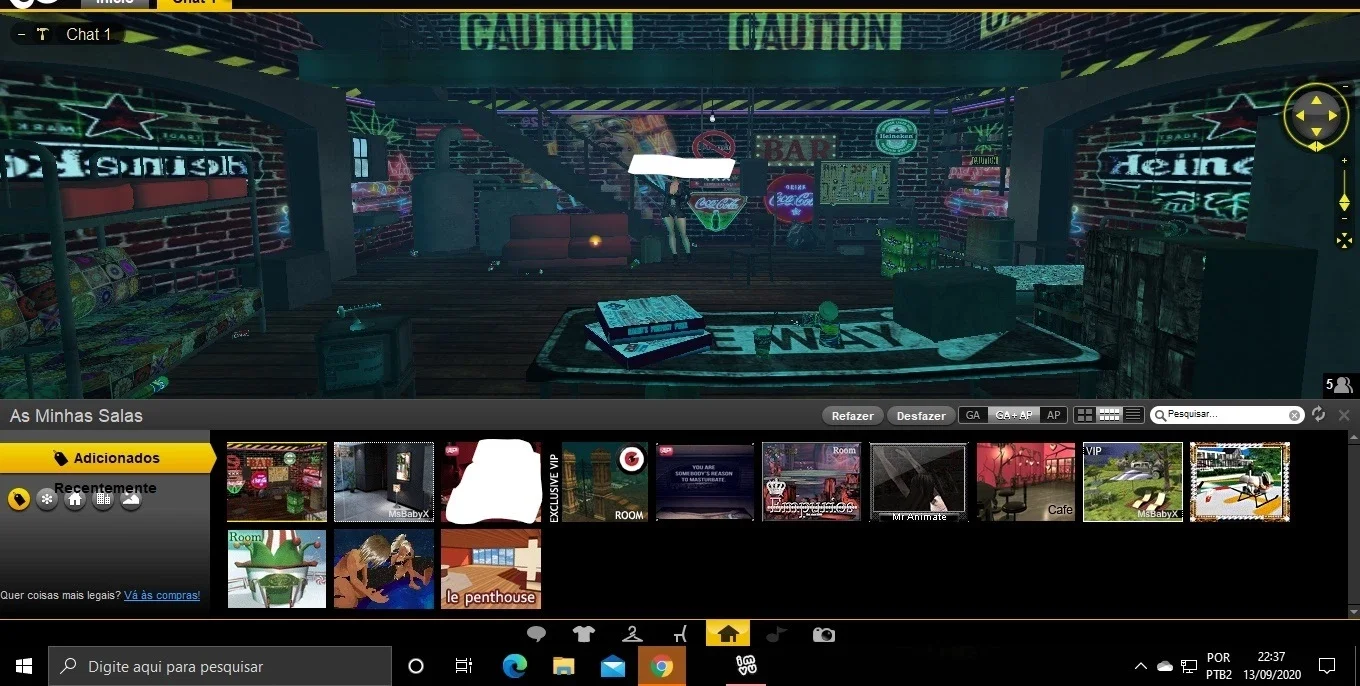Switch to large thumbnail grid view
1360x686 pixels.
pyautogui.click(x=1085, y=415)
